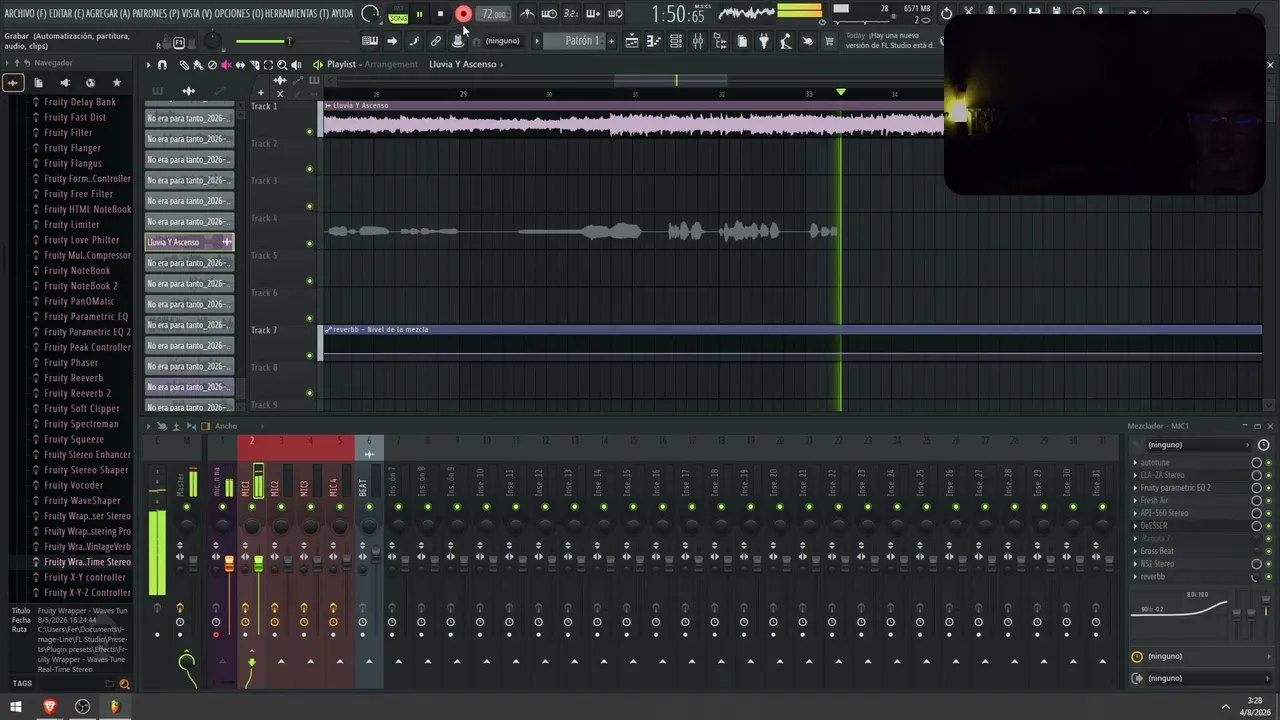Image resolution: width=1280 pixels, height=720 pixels.
Task: Open the browser favorites star tab
Action: pos(117,83)
